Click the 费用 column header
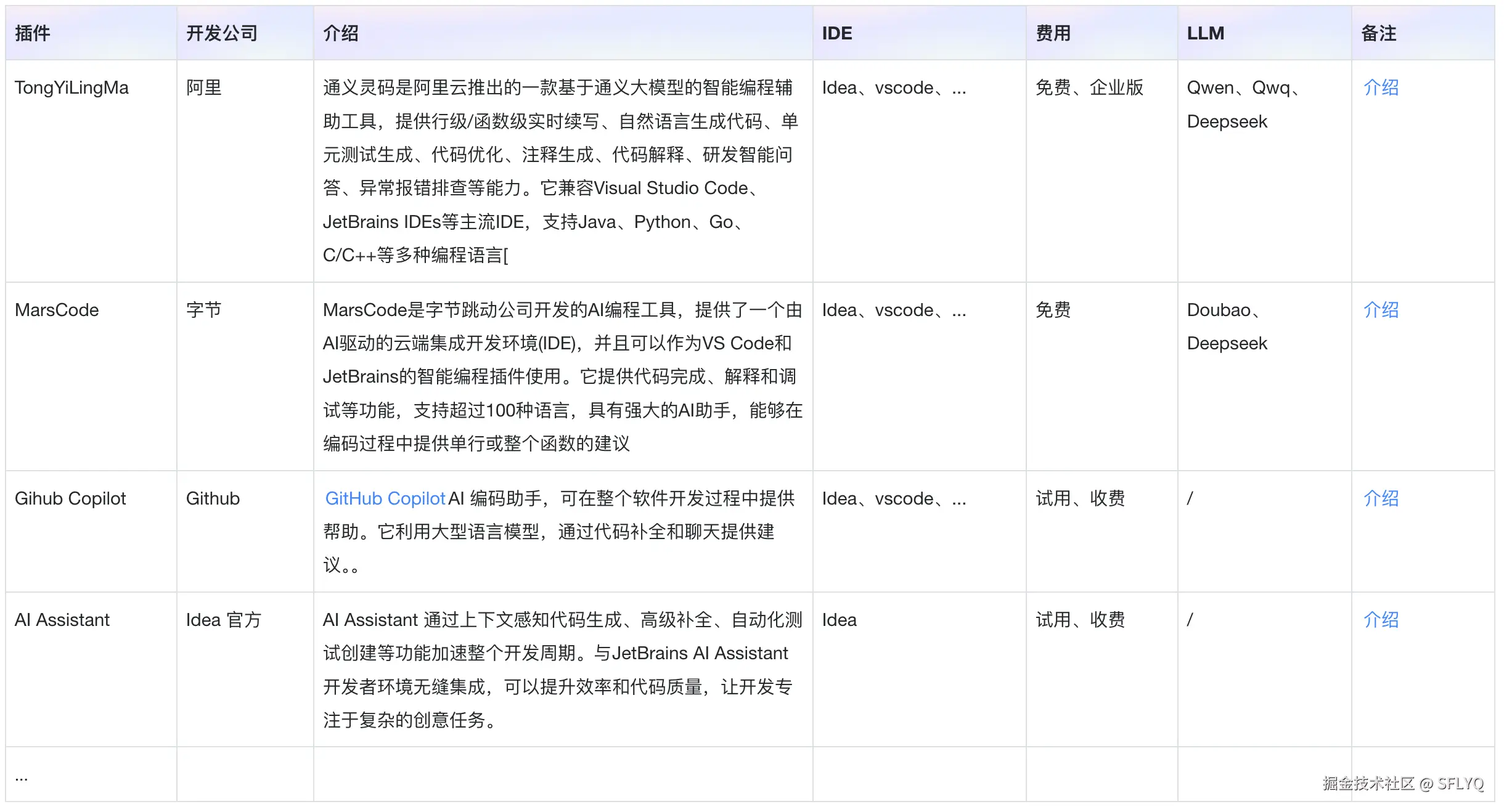Image resolution: width=1504 pixels, height=812 pixels. 1053,33
